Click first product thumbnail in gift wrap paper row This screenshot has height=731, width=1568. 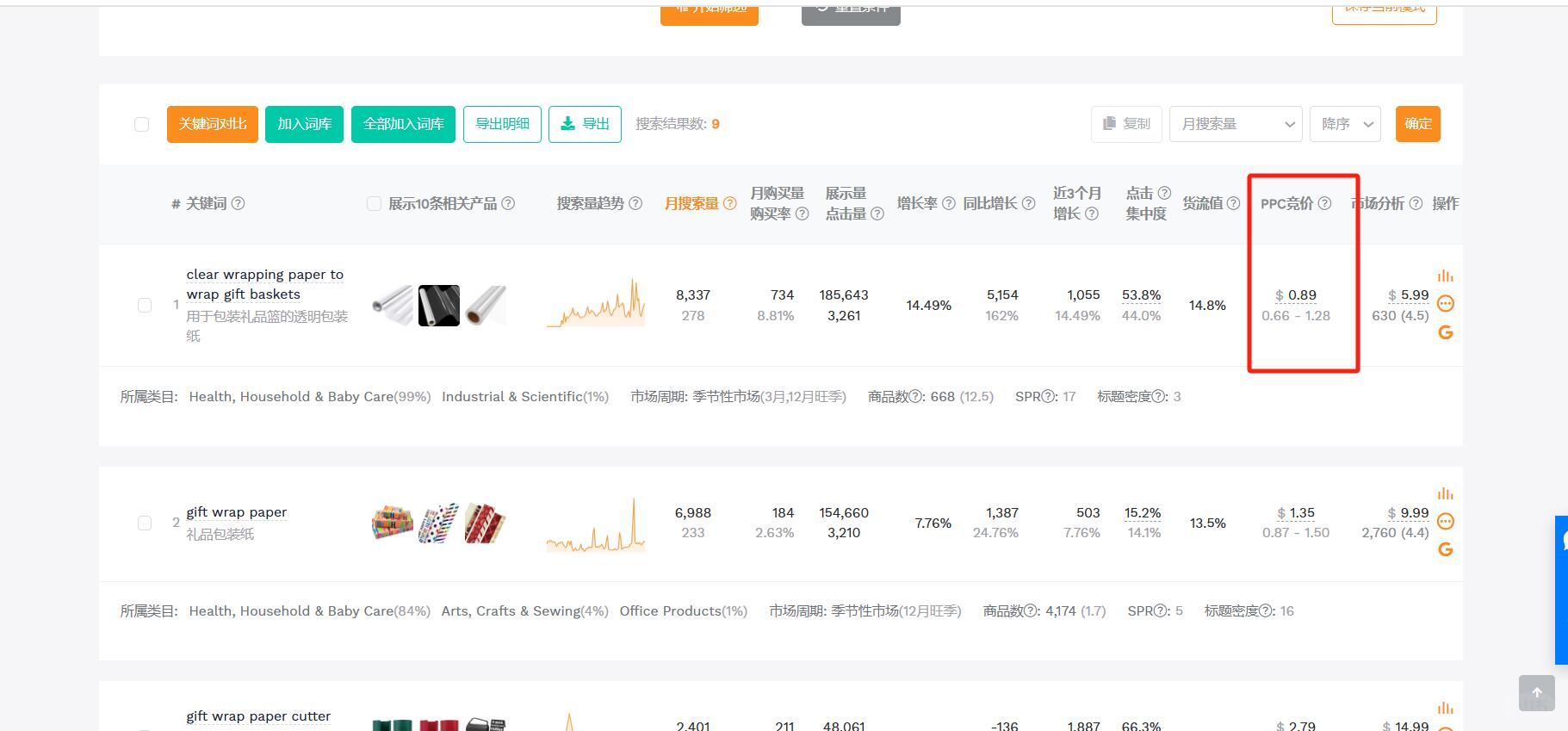pyautogui.click(x=393, y=523)
